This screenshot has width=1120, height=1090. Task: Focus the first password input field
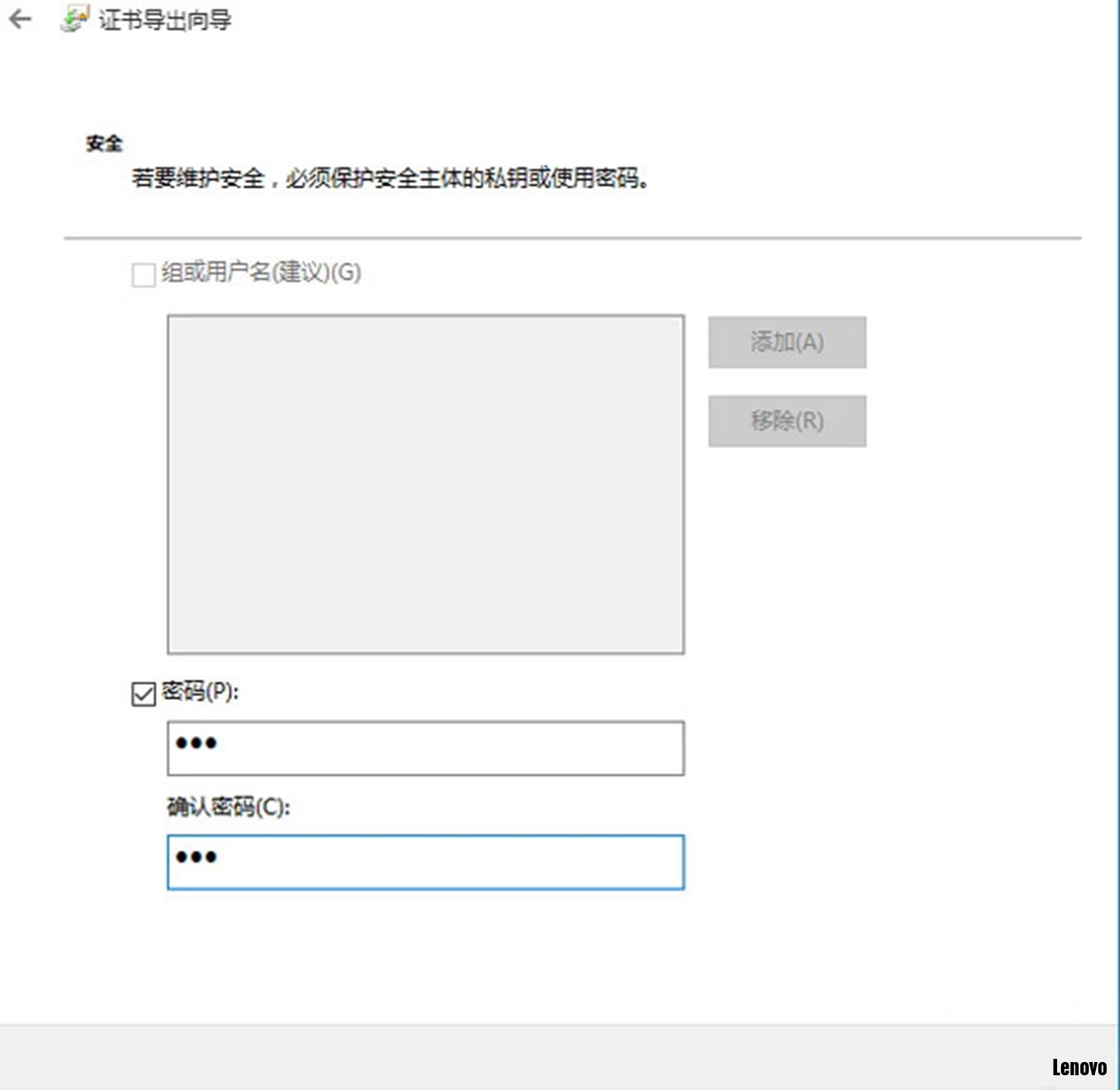pyautogui.click(x=425, y=748)
